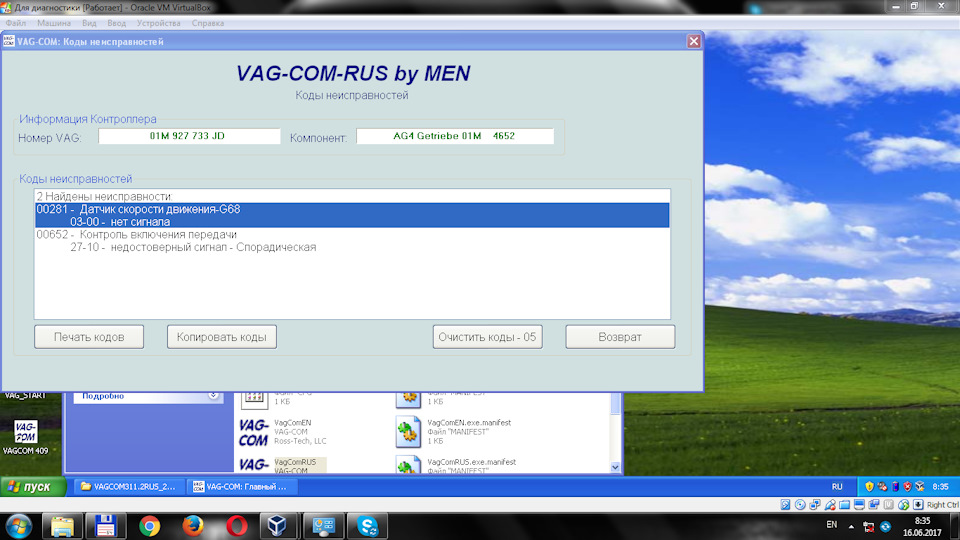Click the down arrow of Explorer scrollbar
The height and width of the screenshot is (540, 960).
[x=615, y=467]
